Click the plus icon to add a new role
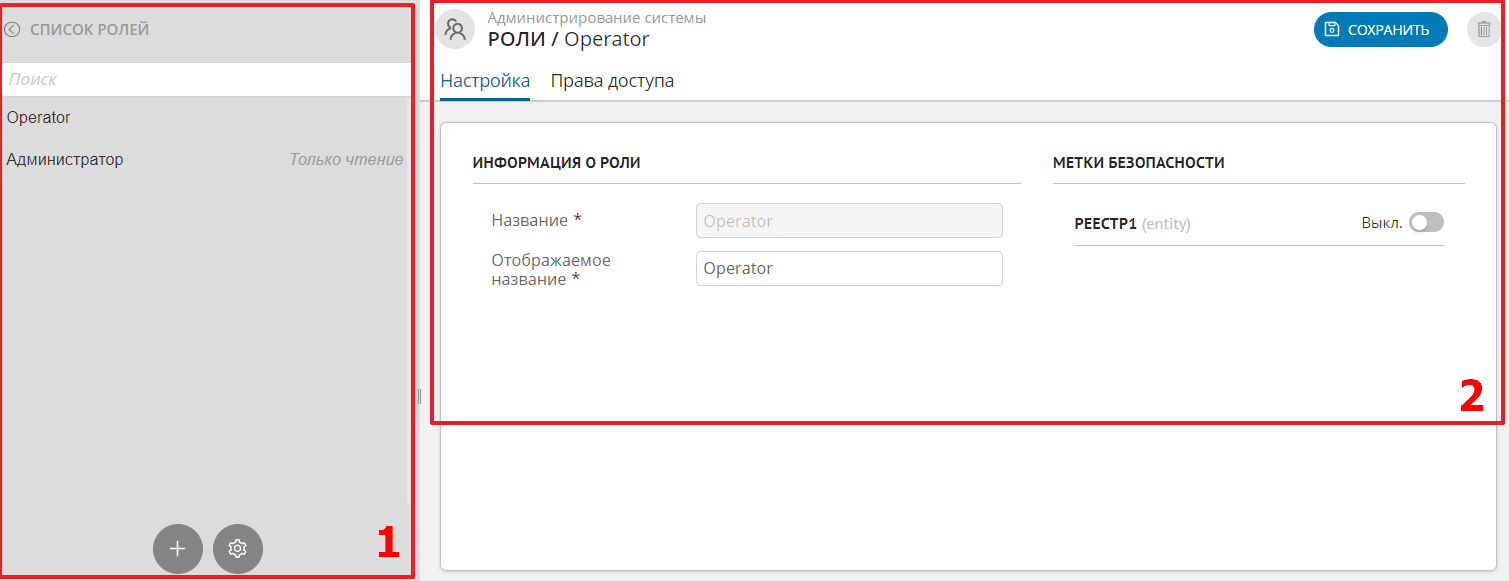 pos(177,548)
